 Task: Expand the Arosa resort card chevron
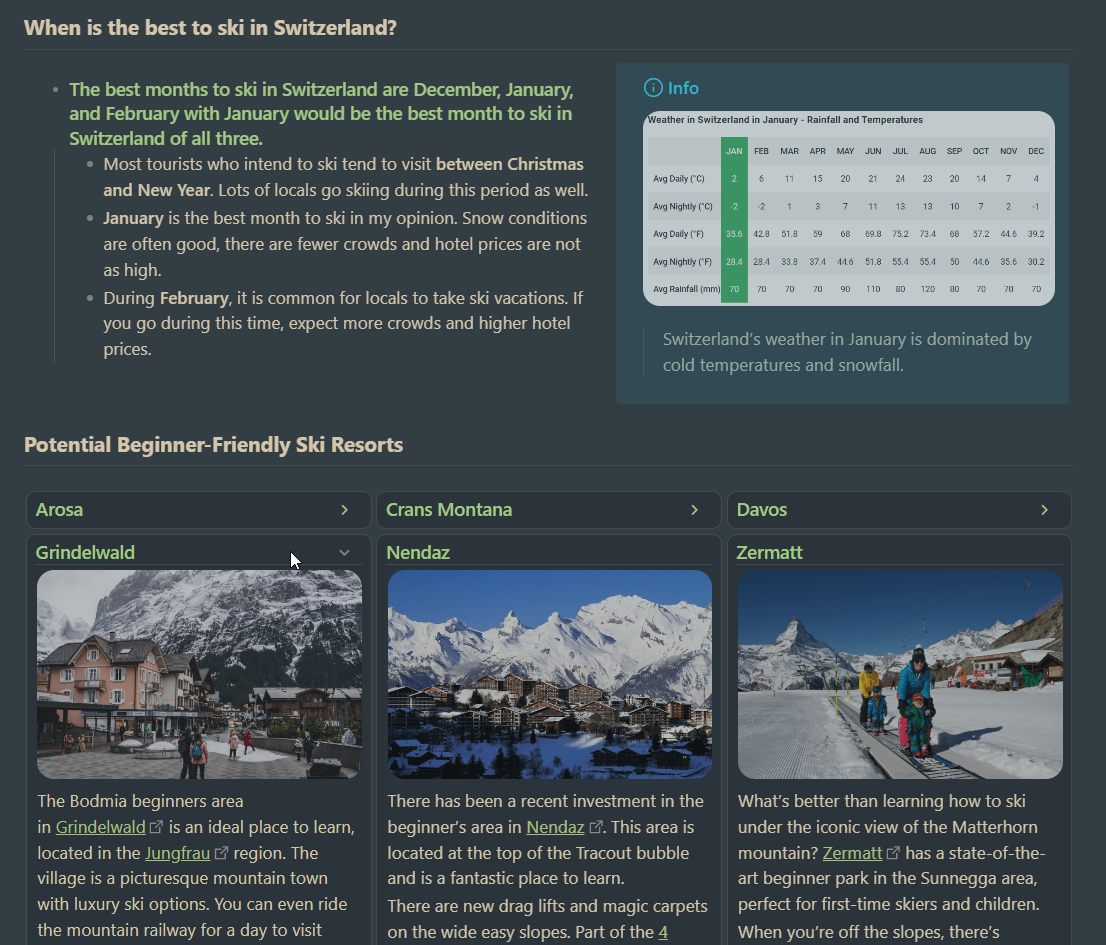click(344, 510)
